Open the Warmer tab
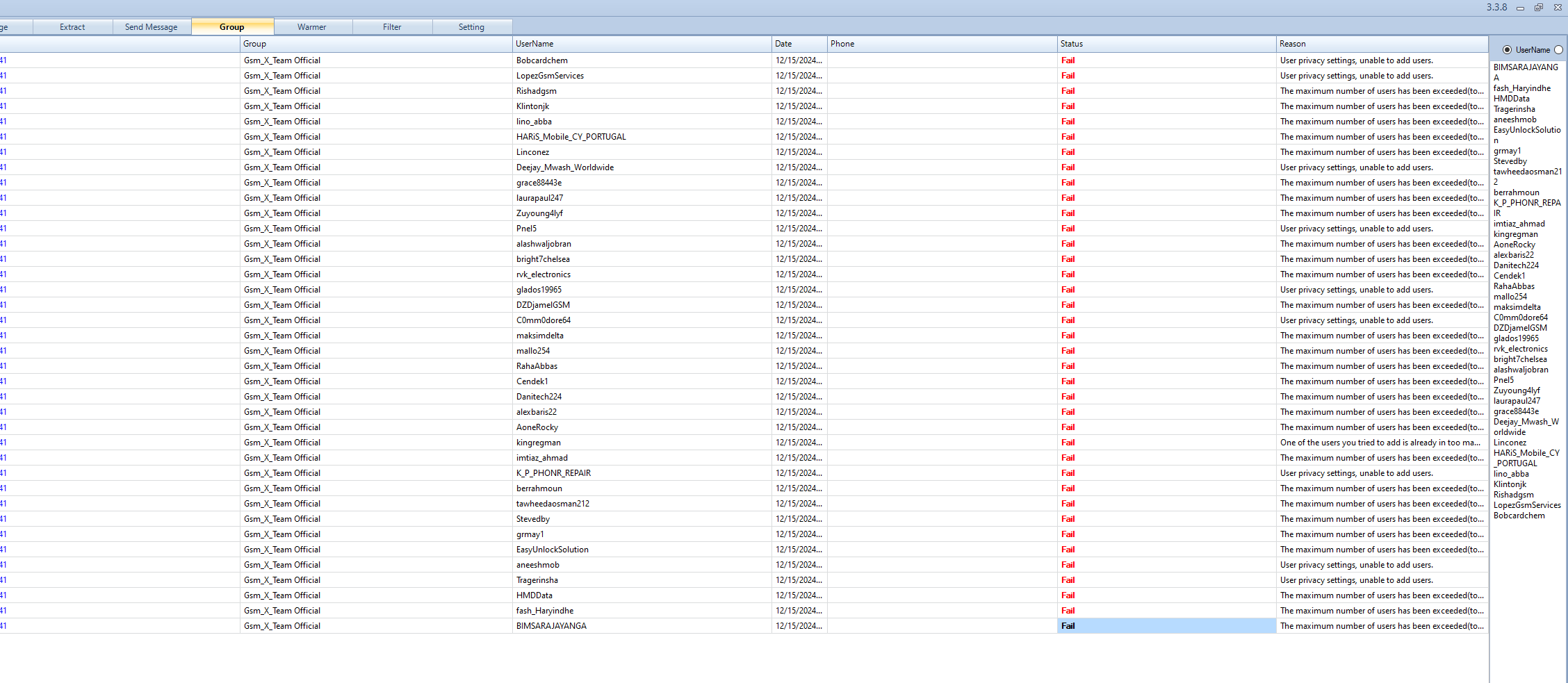 (312, 27)
